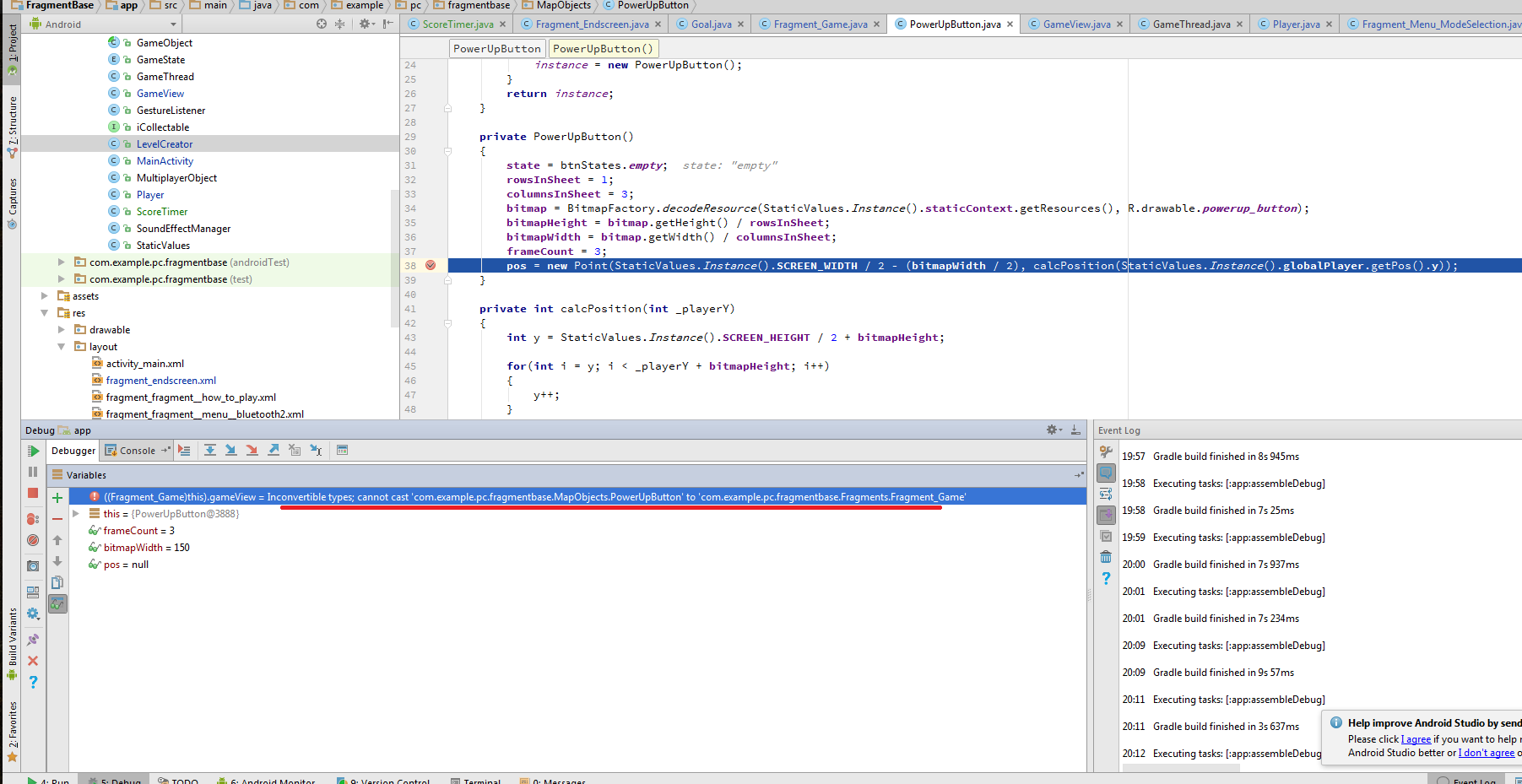Viewport: 1522px width, 784px height.
Task: Click the 'I don't agree' link
Action: (1486, 753)
